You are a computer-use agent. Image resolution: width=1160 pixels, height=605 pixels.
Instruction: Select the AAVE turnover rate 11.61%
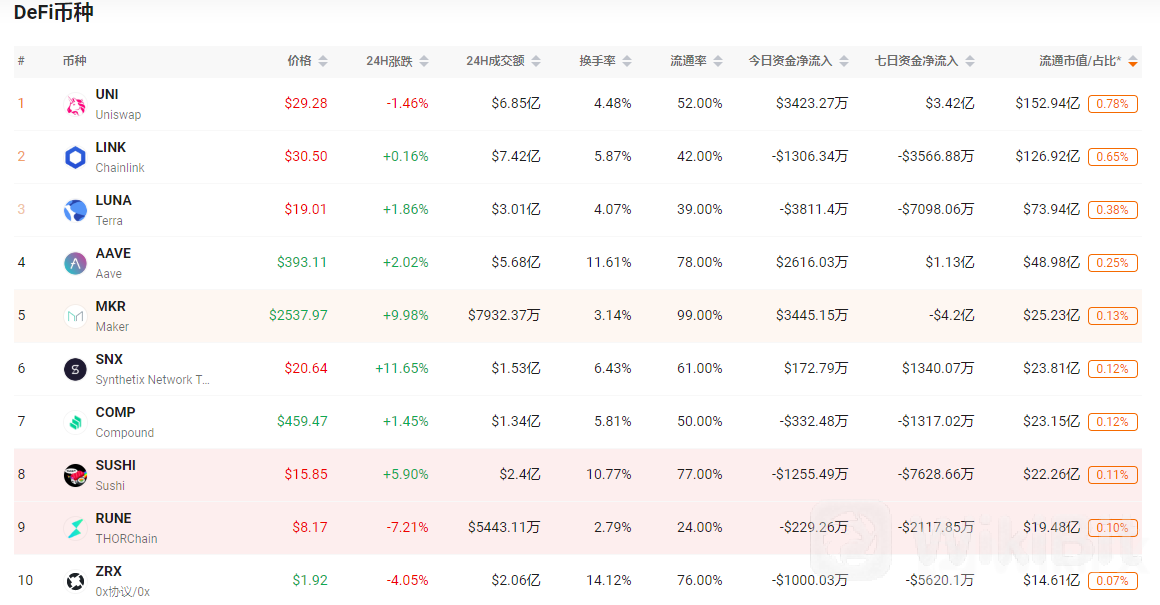tap(609, 263)
